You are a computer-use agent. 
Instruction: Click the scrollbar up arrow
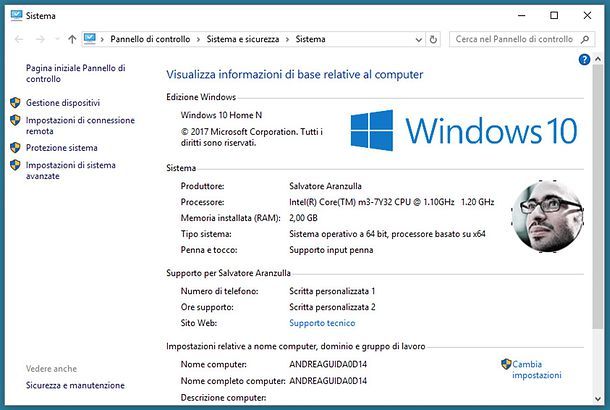tap(598, 59)
